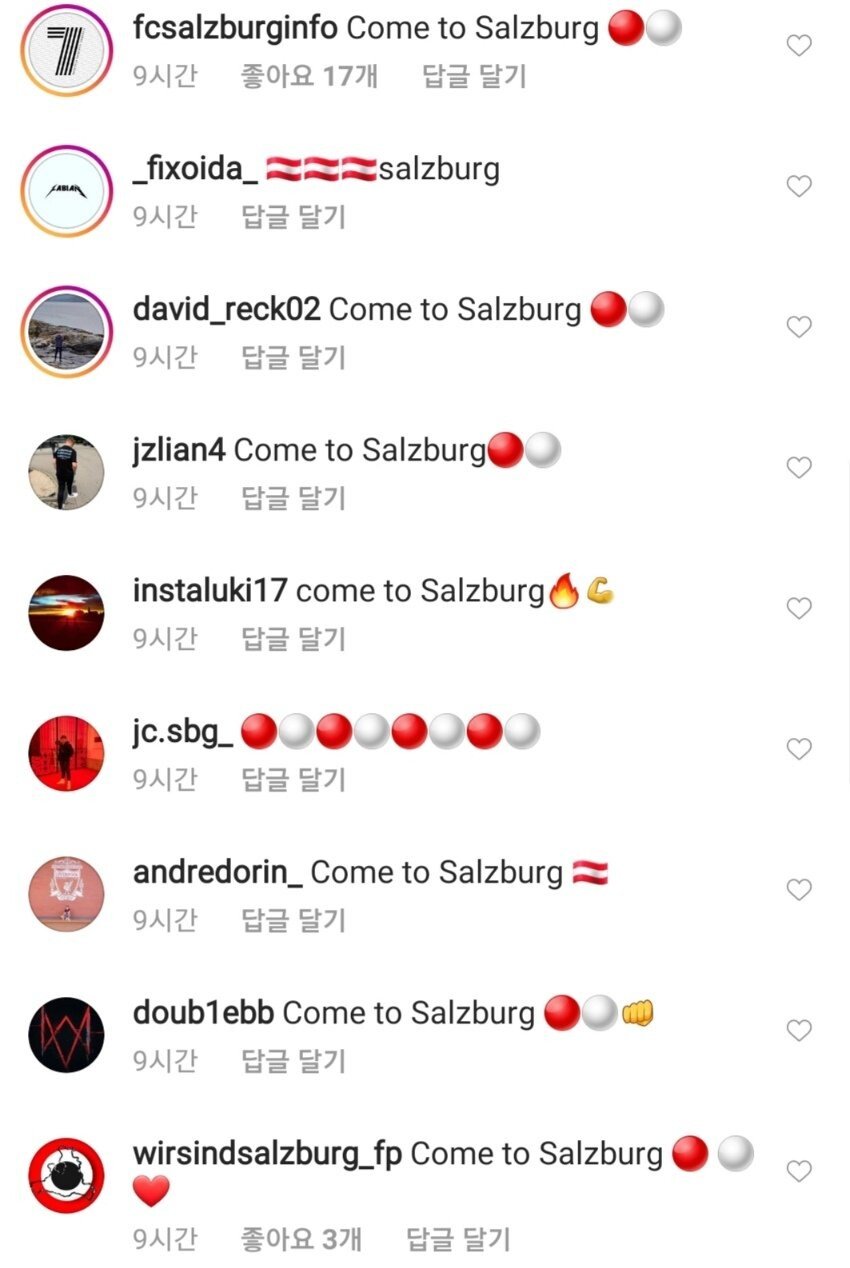Screen dimensions: 850x1268
Task: Like david_reck02's comment
Action: [x=799, y=327]
